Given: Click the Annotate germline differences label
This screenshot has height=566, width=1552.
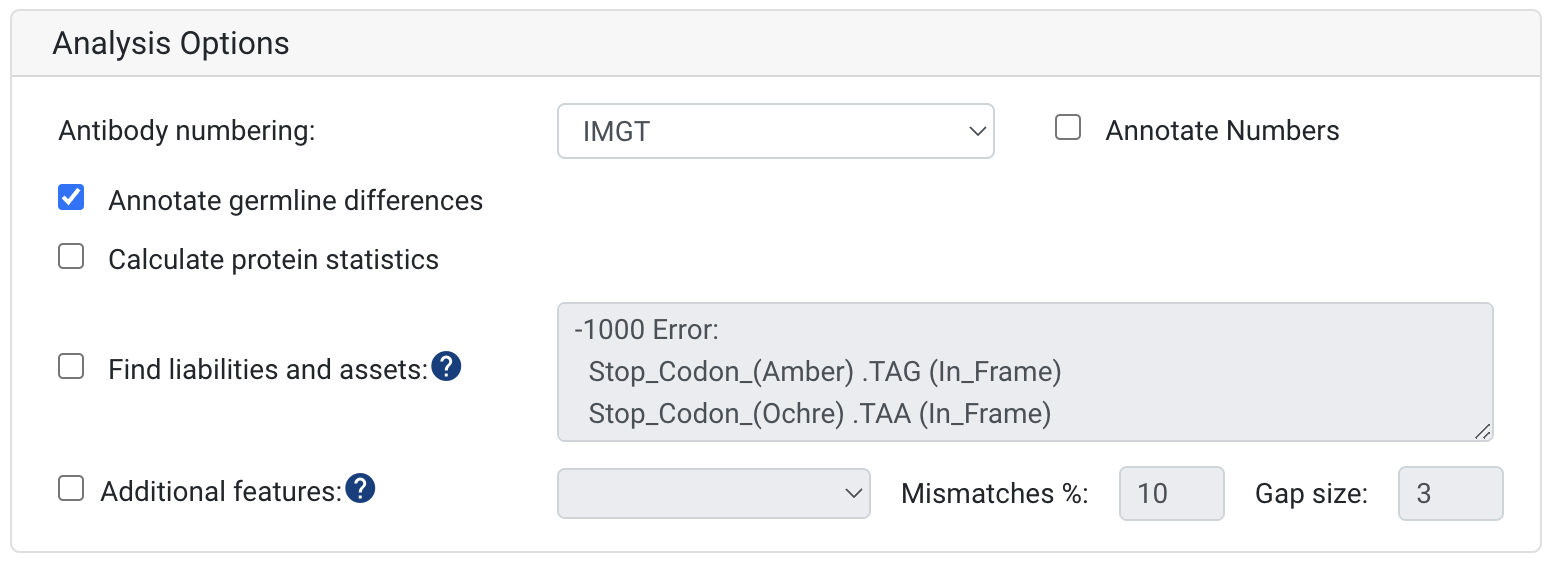Looking at the screenshot, I should point(295,201).
